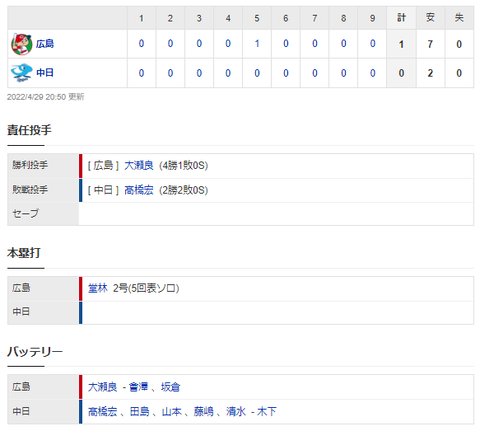Open catcher 會澤 in Hiroshima battery
The image size is (480, 431).
[138, 387]
